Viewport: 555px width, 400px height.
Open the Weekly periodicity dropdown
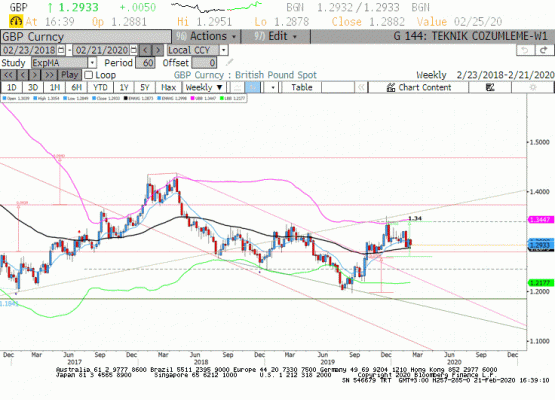[204, 87]
